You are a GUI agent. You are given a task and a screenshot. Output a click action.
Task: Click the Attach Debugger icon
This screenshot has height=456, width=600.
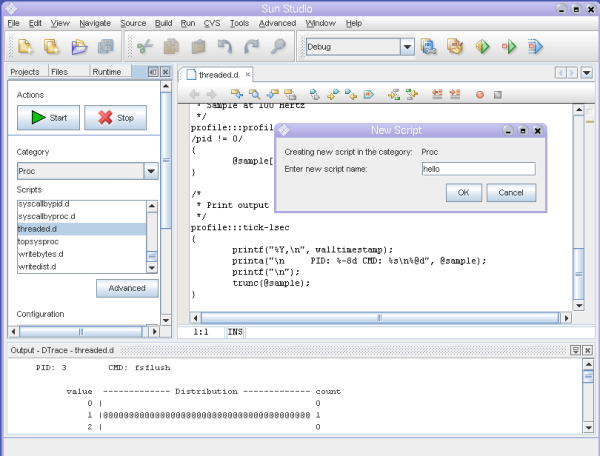536,47
